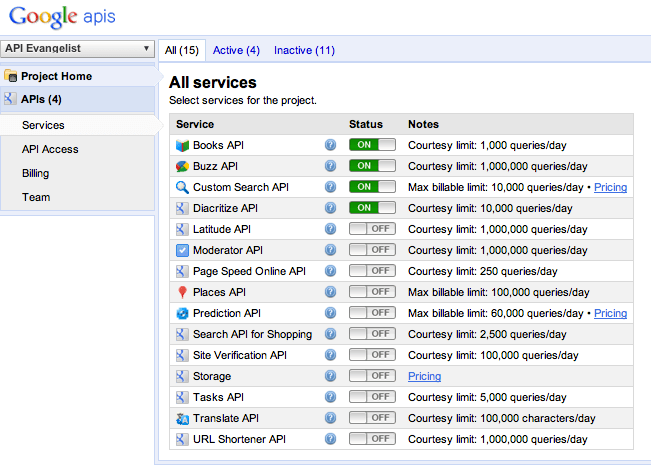The width and height of the screenshot is (651, 475).
Task: Open help for Buzz API
Action: click(330, 166)
